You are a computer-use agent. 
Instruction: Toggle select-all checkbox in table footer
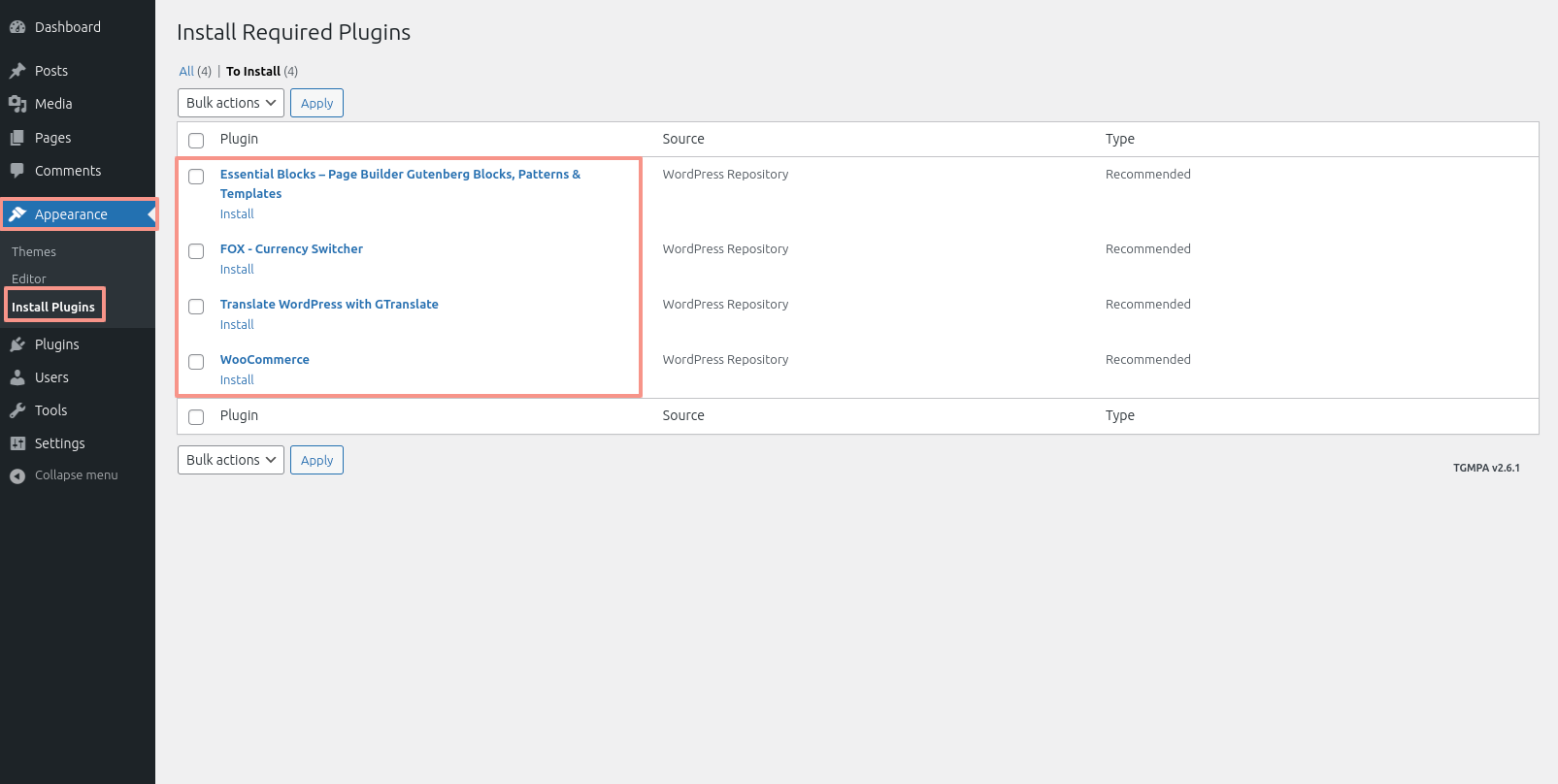(196, 416)
